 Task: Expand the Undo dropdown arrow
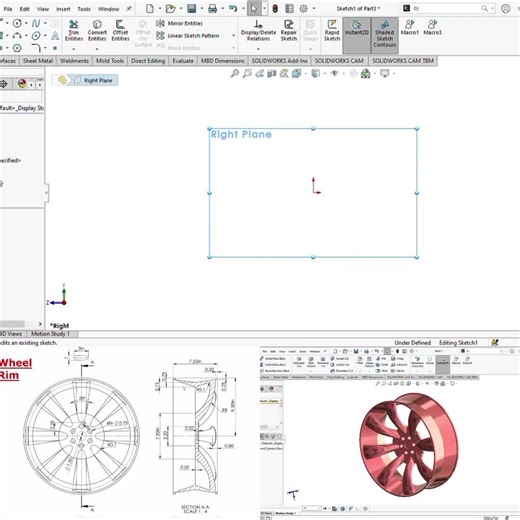[x=243, y=9]
